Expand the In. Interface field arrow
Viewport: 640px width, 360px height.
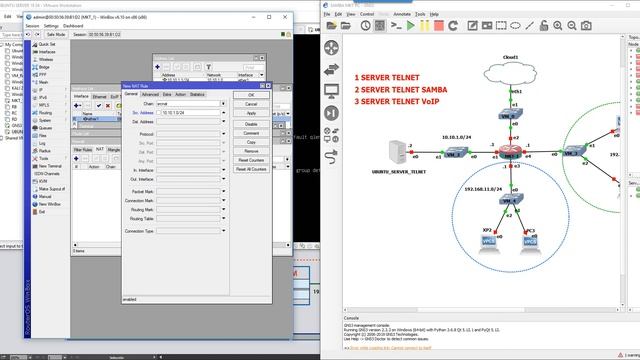pyautogui.click(x=223, y=170)
